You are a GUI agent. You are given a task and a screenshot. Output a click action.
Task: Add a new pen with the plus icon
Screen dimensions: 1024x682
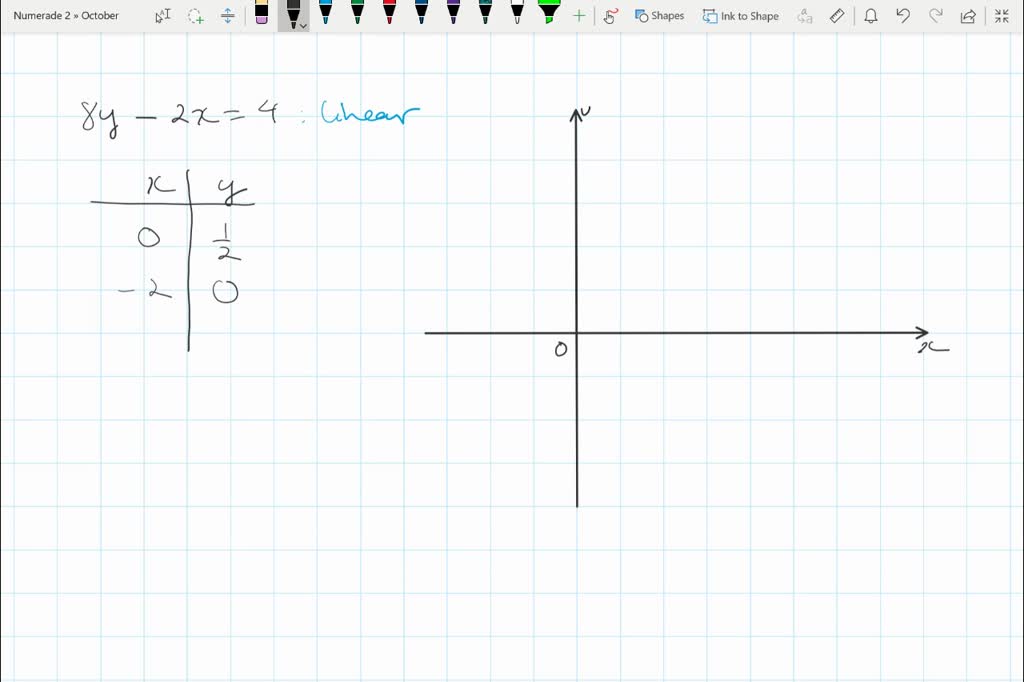(x=578, y=15)
